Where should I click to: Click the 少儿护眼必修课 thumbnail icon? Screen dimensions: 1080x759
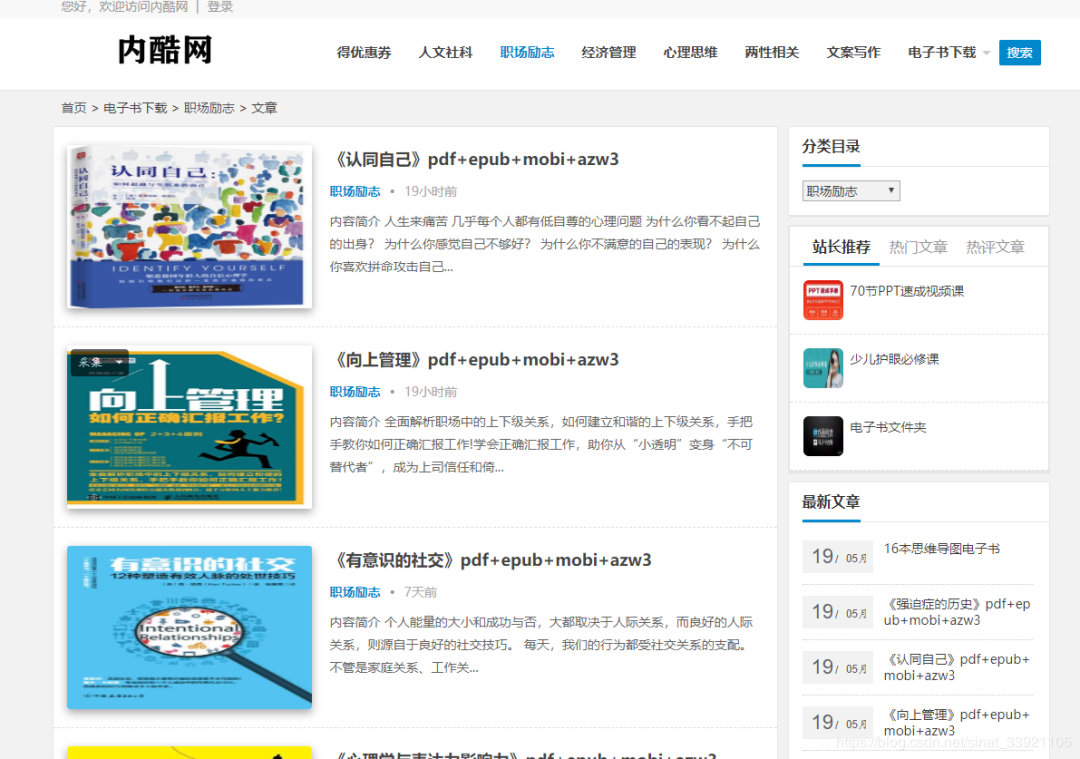click(x=823, y=368)
